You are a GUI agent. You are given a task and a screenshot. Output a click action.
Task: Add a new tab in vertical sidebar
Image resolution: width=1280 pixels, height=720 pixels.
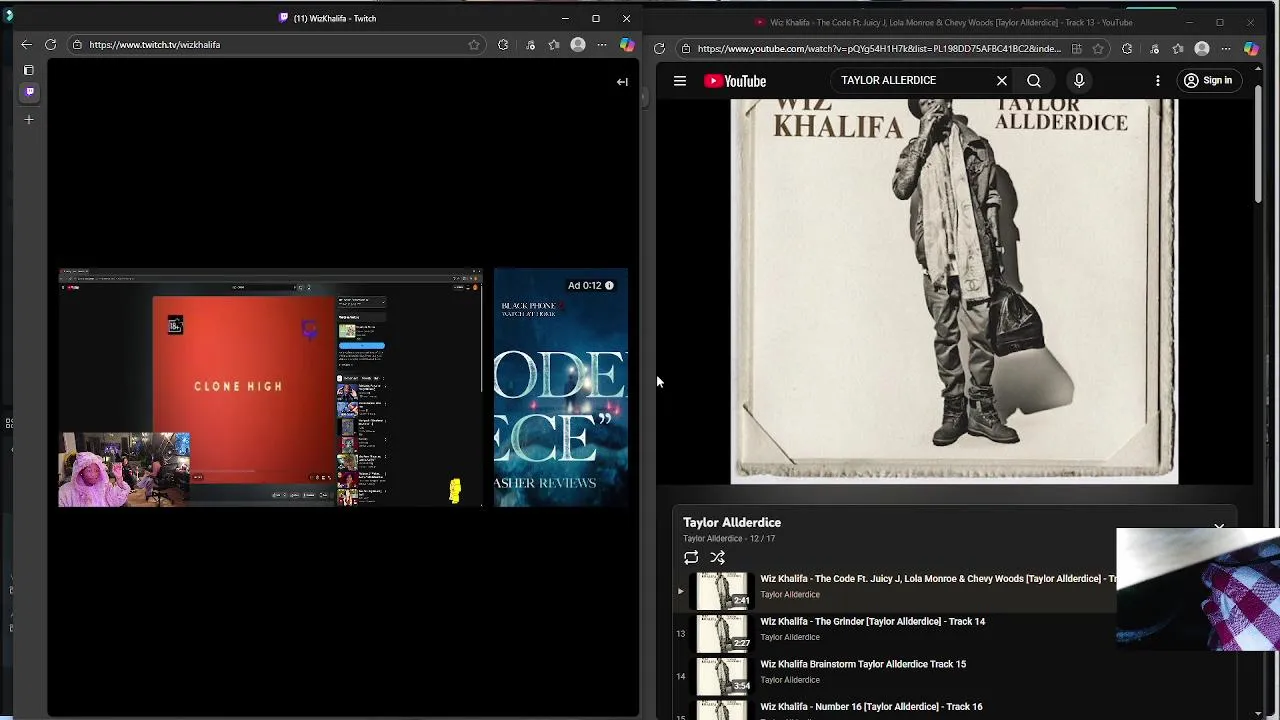[x=29, y=120]
